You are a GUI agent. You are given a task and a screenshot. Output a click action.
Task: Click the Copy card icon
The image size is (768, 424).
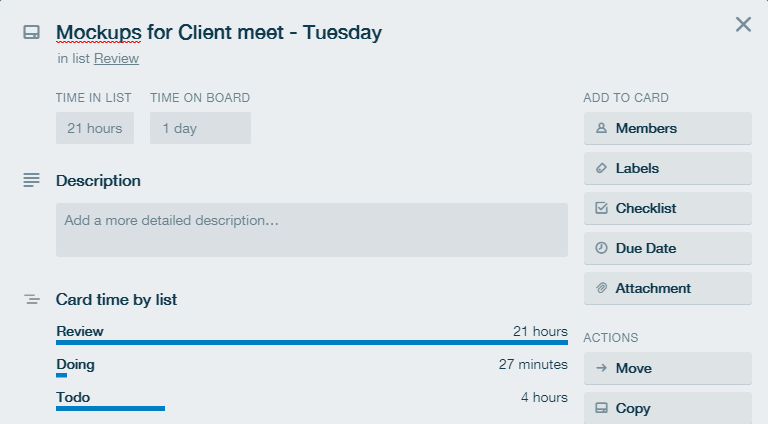point(601,408)
